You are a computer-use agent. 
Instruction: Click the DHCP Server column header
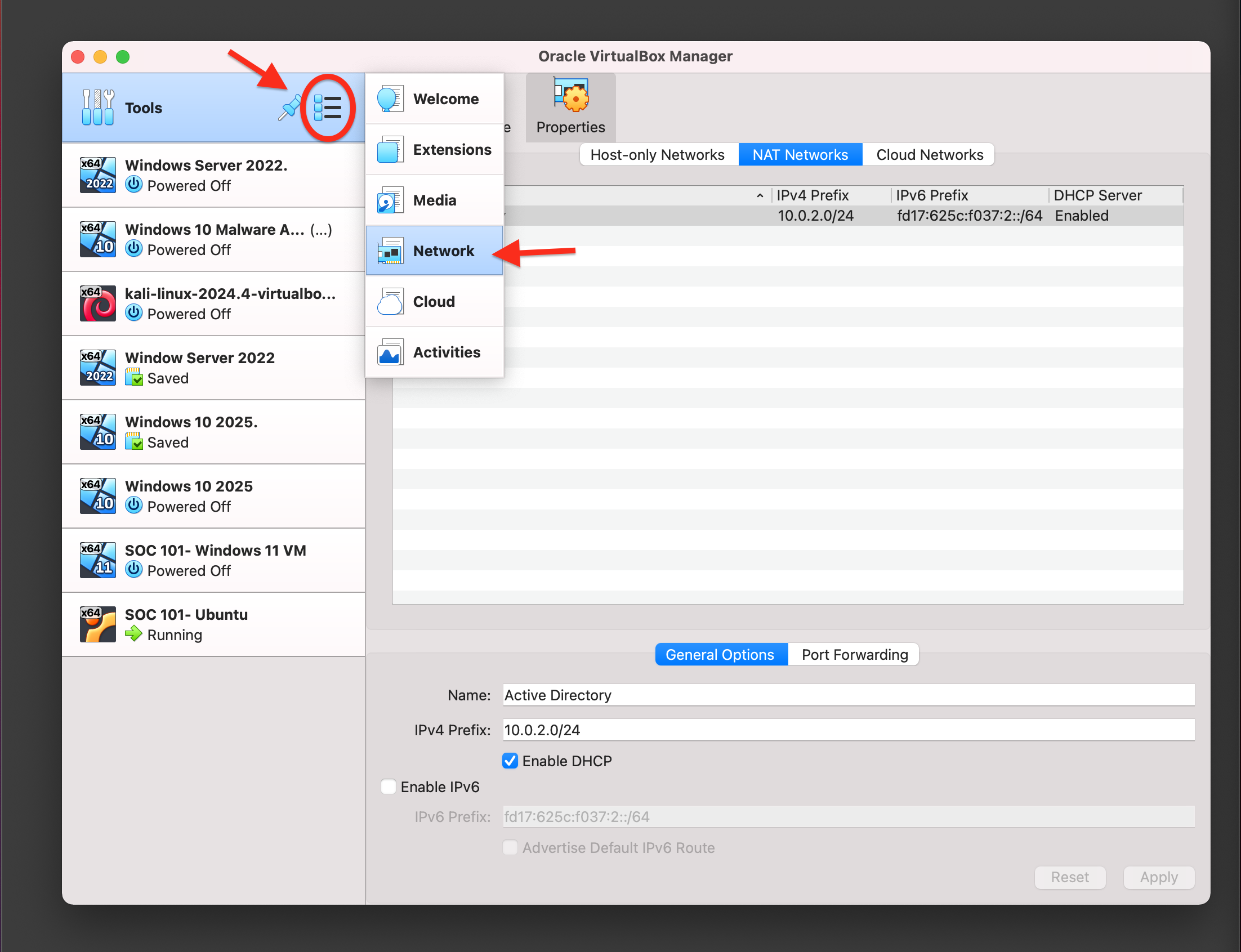click(x=1115, y=195)
